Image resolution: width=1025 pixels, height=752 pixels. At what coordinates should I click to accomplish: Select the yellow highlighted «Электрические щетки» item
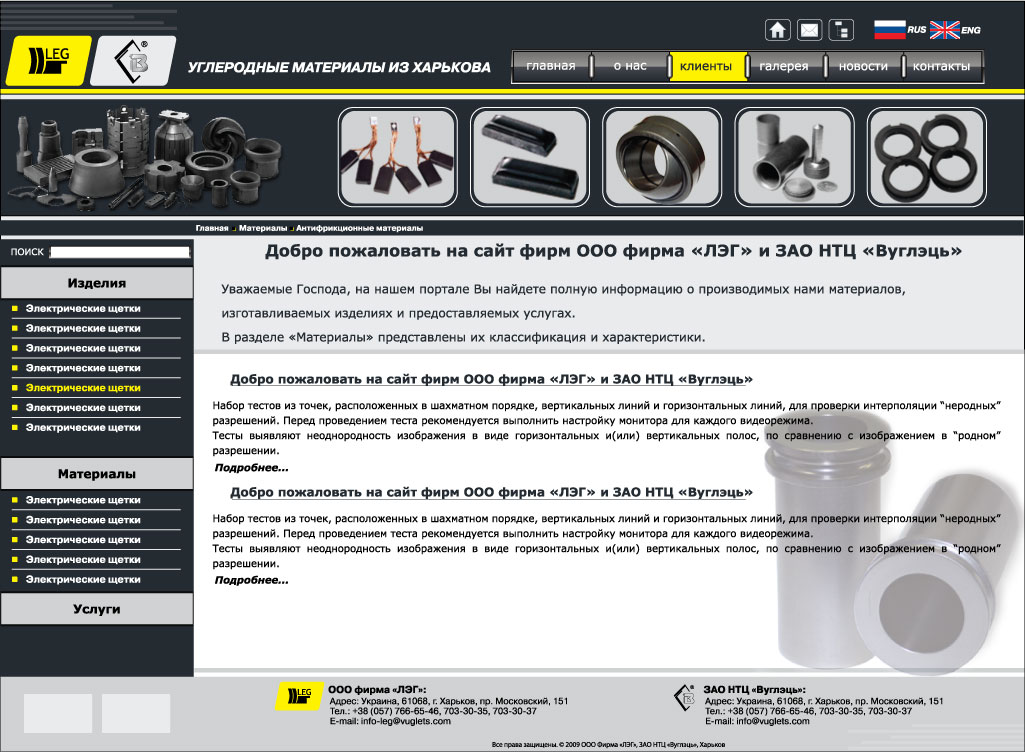pyautogui.click(x=83, y=388)
